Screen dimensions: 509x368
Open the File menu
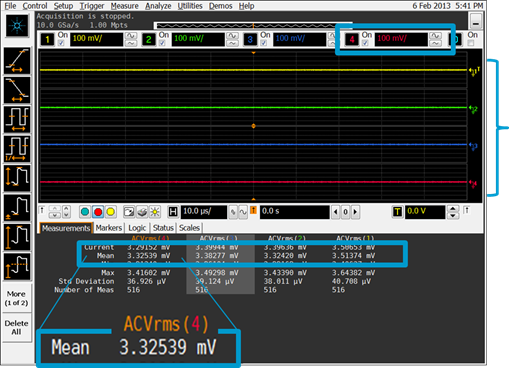point(10,6)
